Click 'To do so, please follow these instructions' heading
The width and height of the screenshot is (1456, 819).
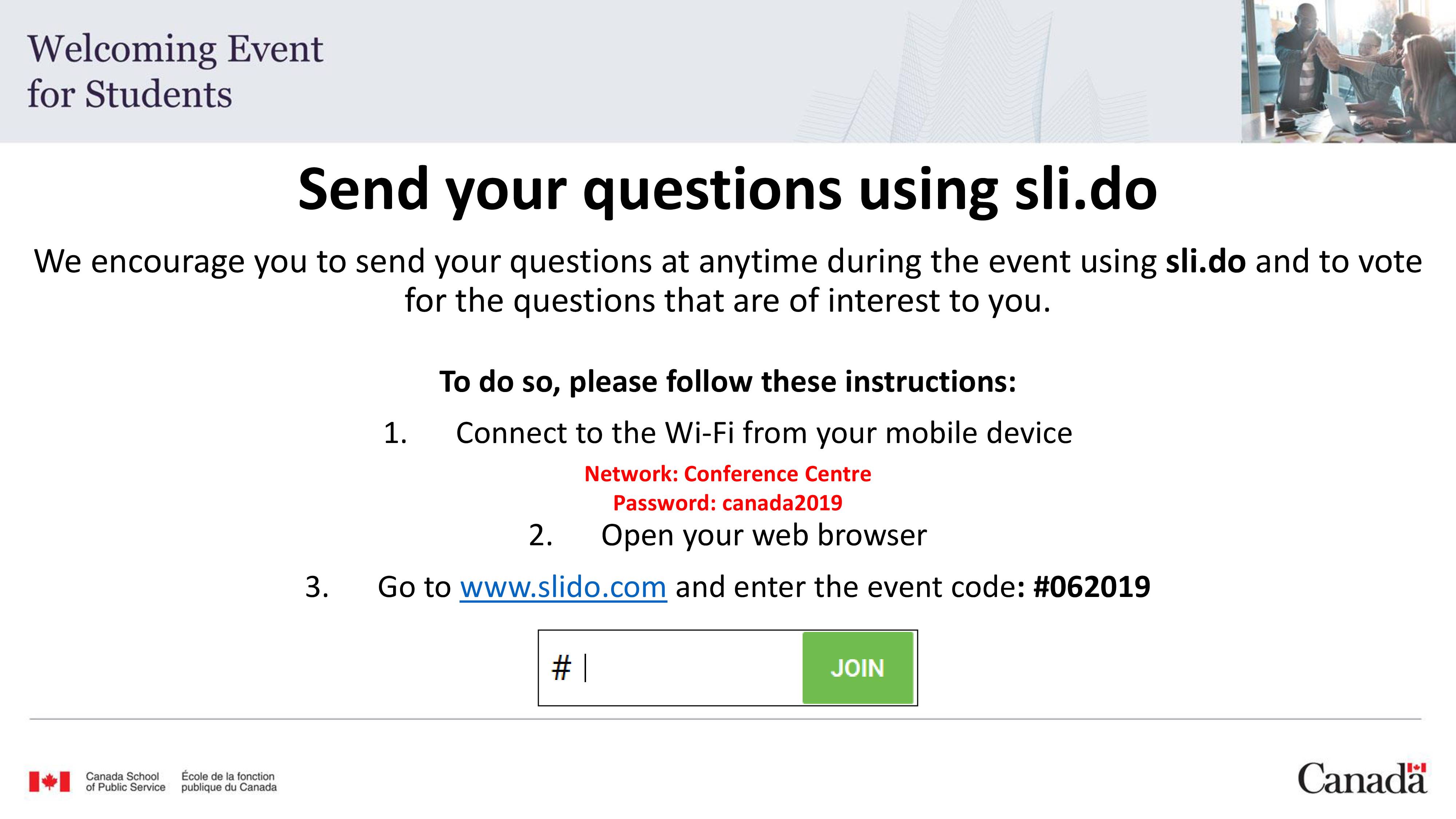728,381
